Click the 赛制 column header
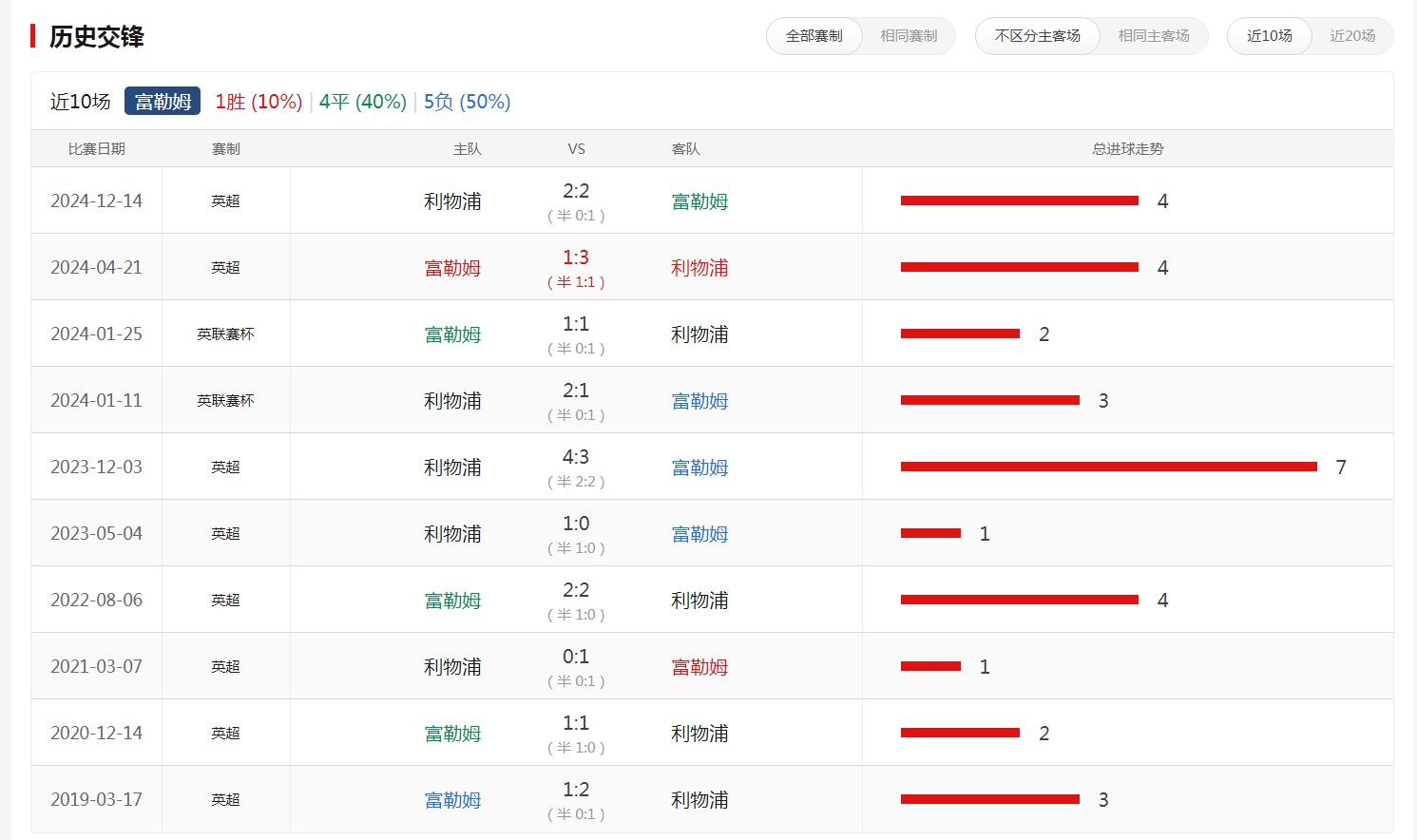 click(226, 149)
